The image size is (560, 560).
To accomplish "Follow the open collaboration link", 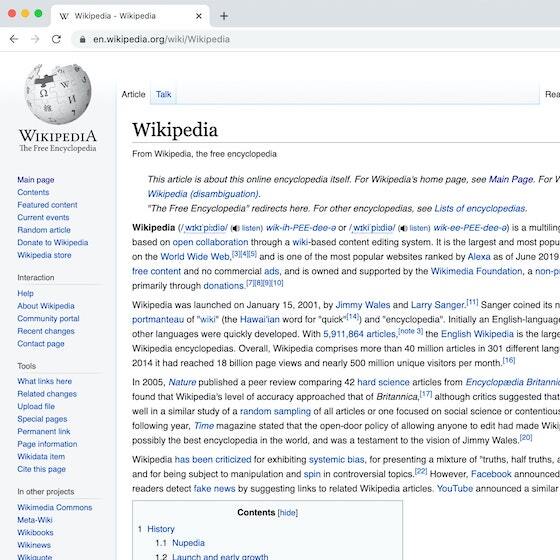I will click(x=210, y=242).
